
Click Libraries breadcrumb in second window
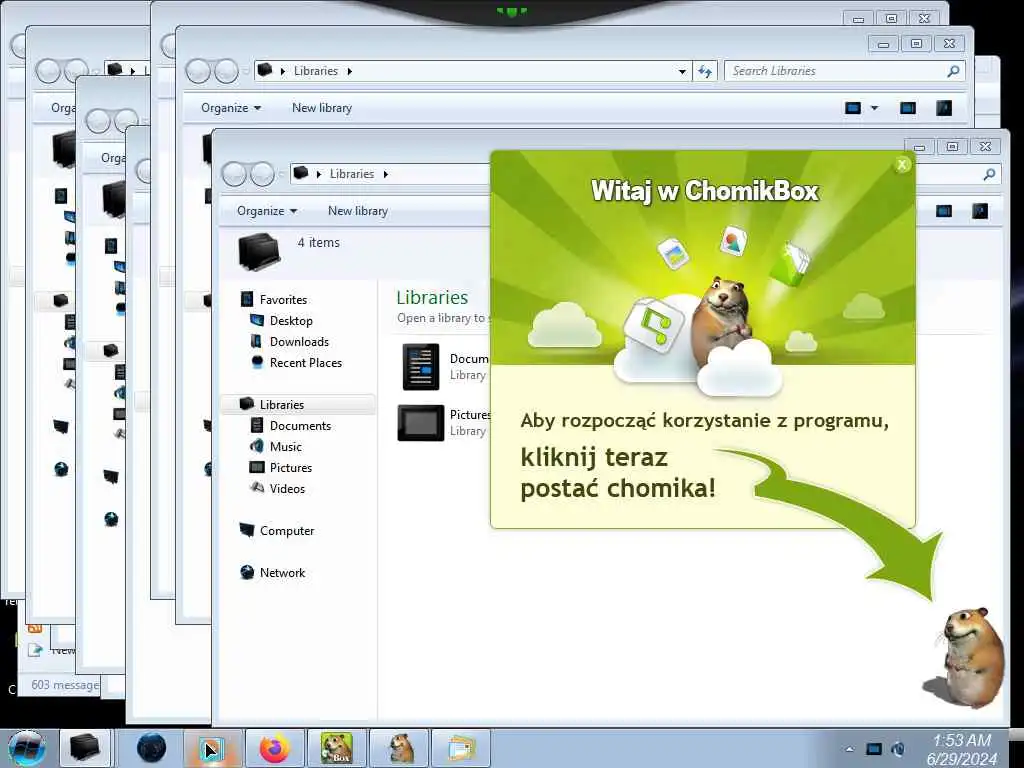tap(315, 71)
